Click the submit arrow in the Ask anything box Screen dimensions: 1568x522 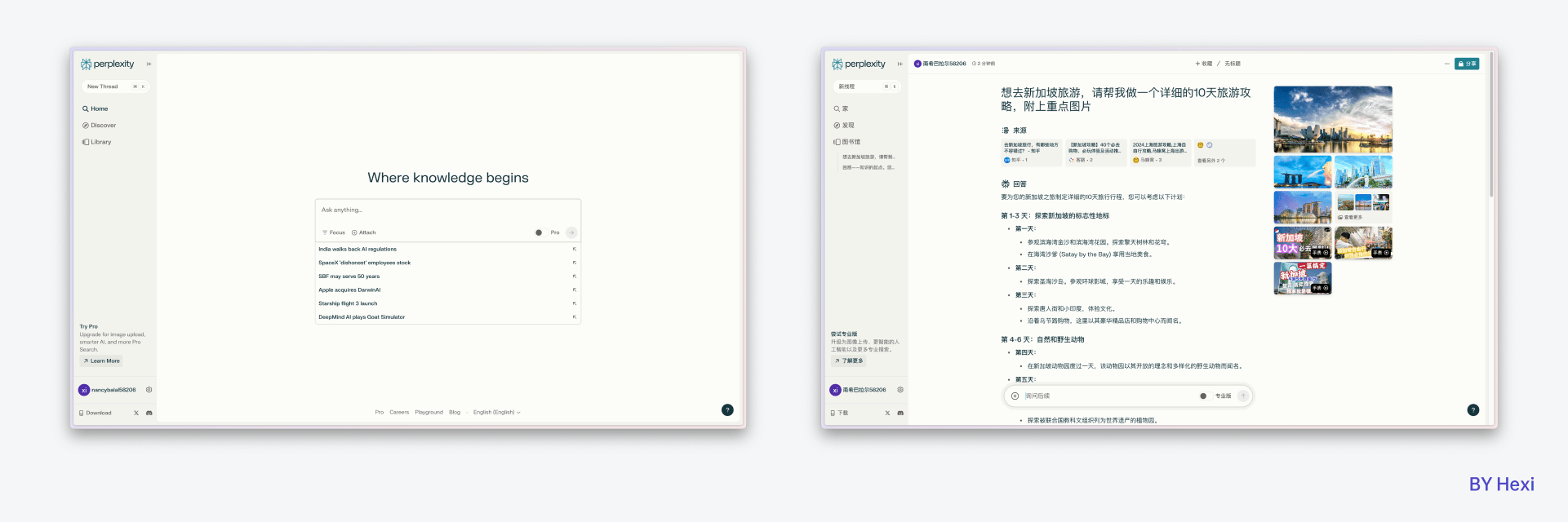571,232
